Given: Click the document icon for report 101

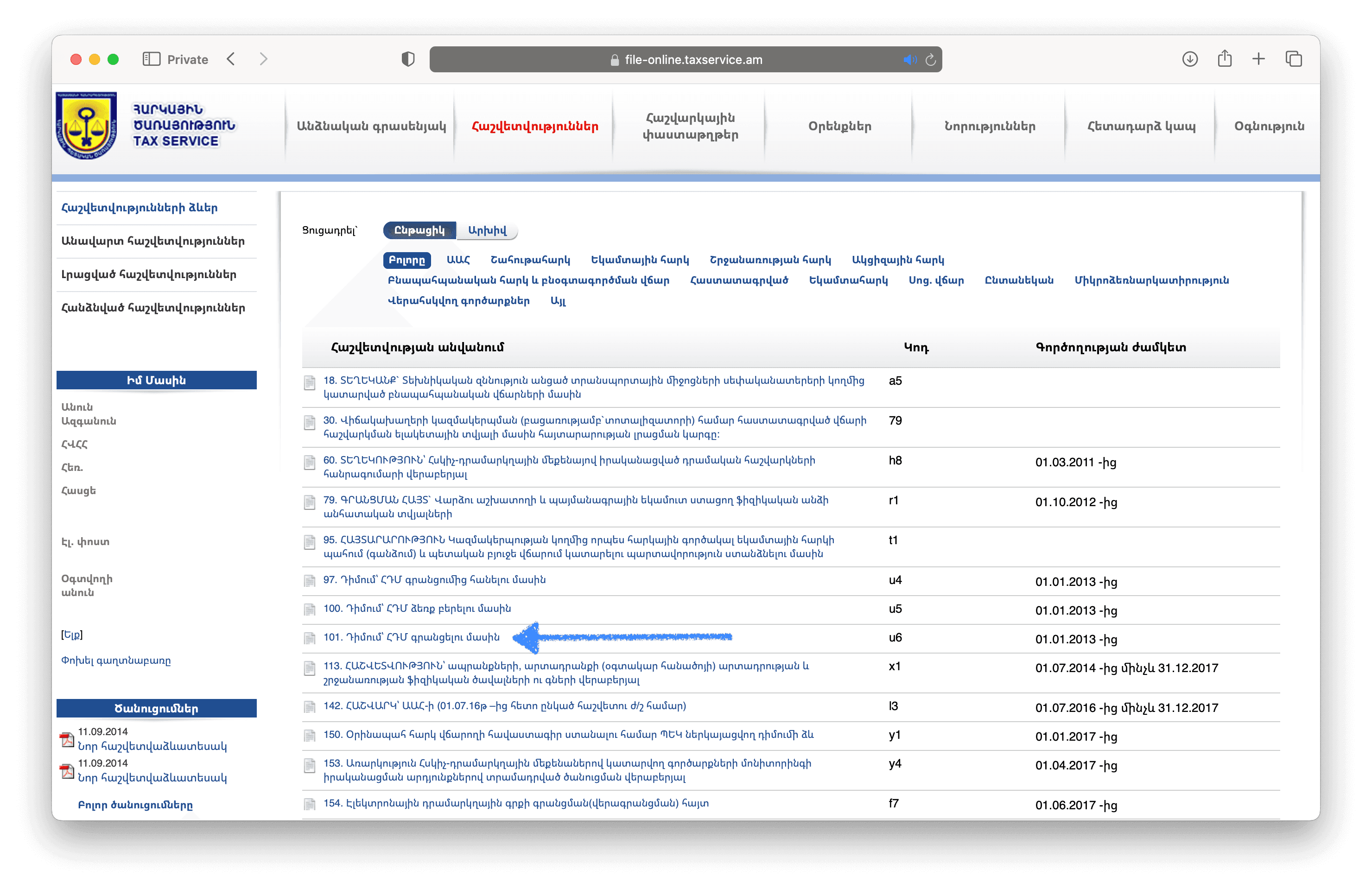Looking at the screenshot, I should tap(310, 638).
